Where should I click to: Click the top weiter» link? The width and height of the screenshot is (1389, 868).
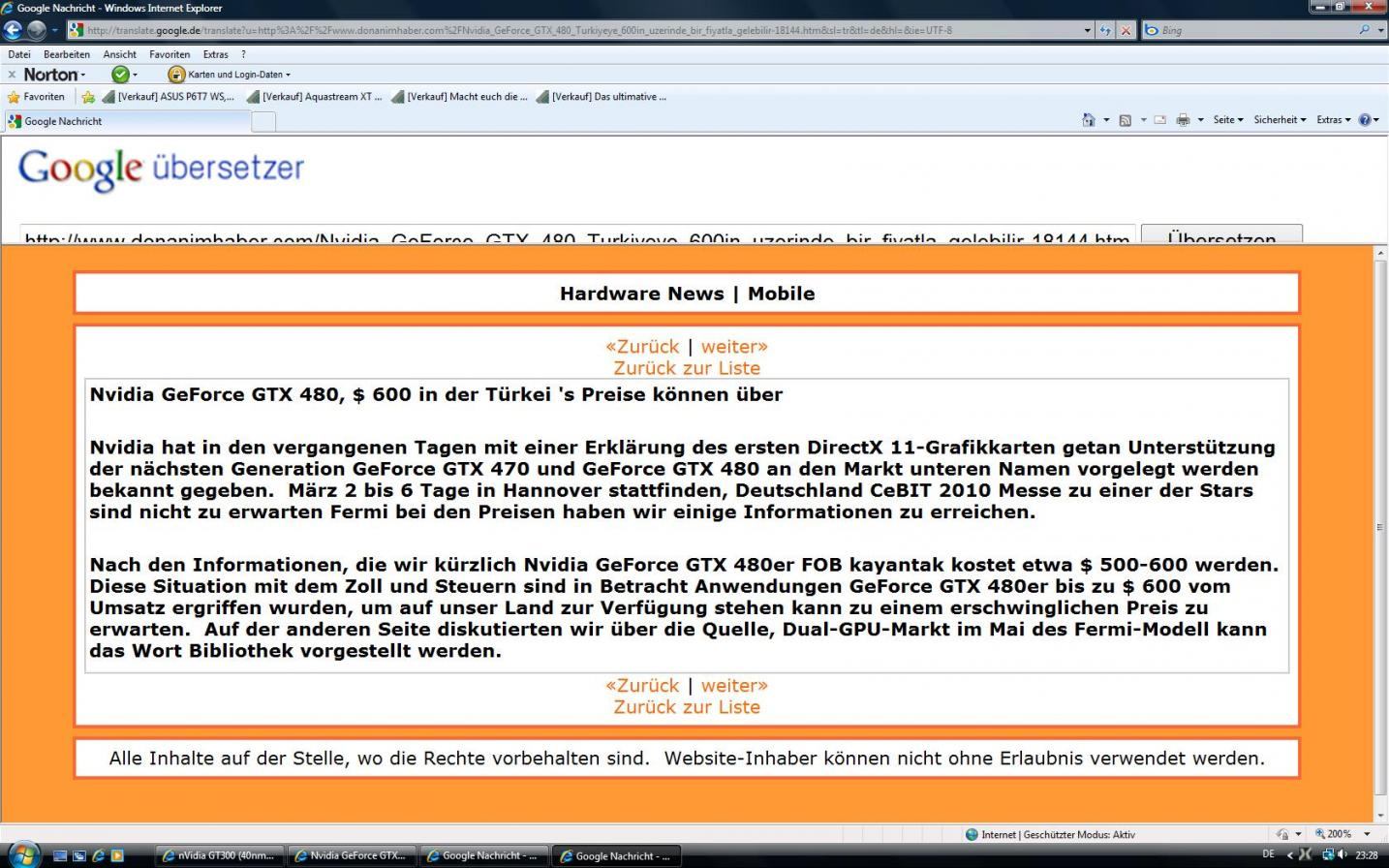[734, 347]
